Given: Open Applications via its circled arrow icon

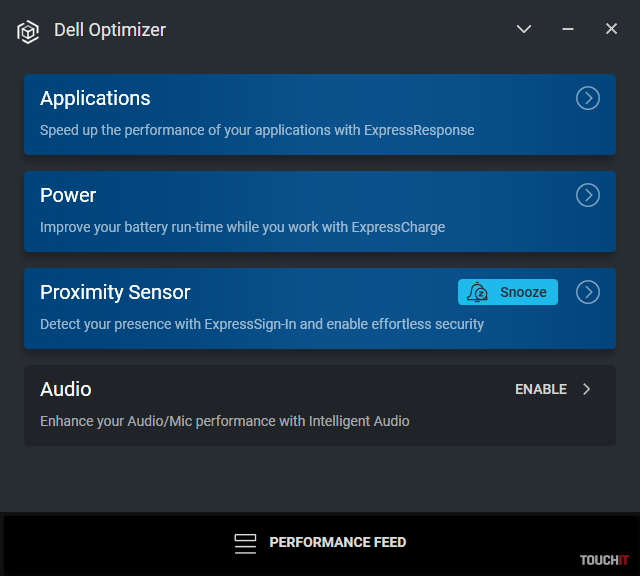Looking at the screenshot, I should (x=588, y=98).
